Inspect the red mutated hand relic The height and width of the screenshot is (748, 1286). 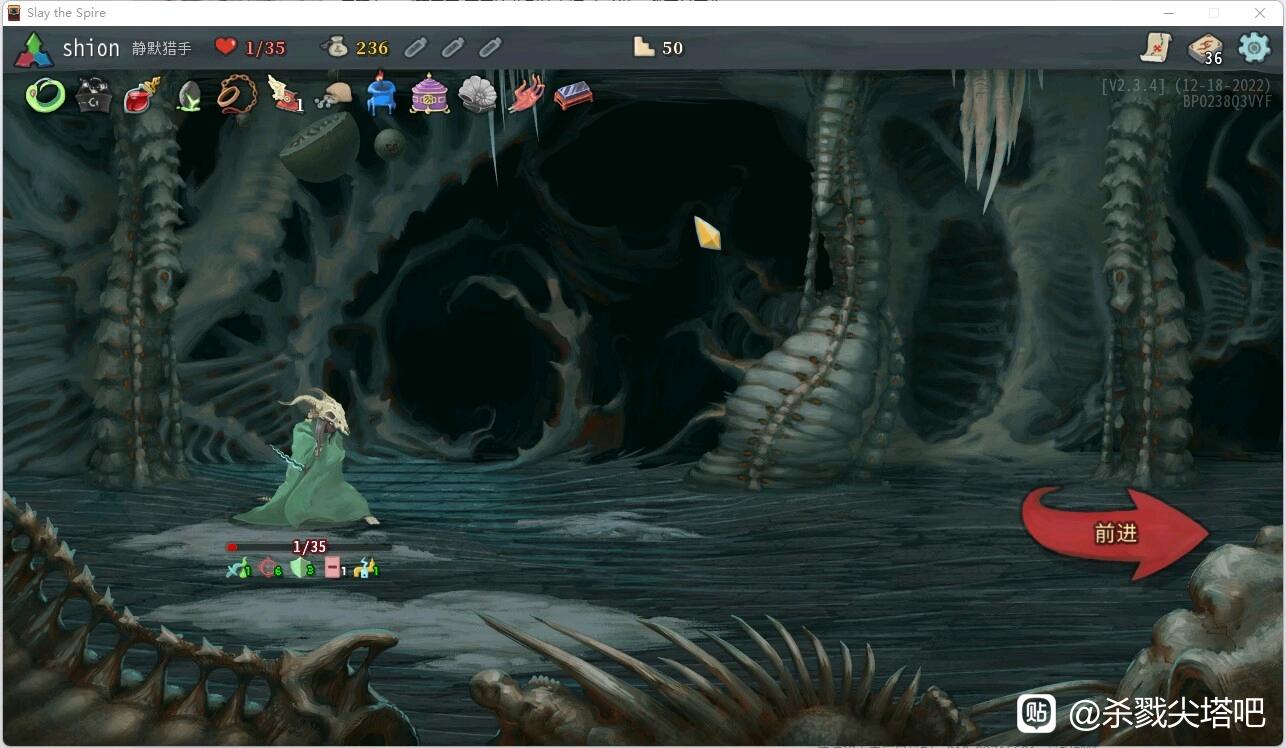click(525, 95)
